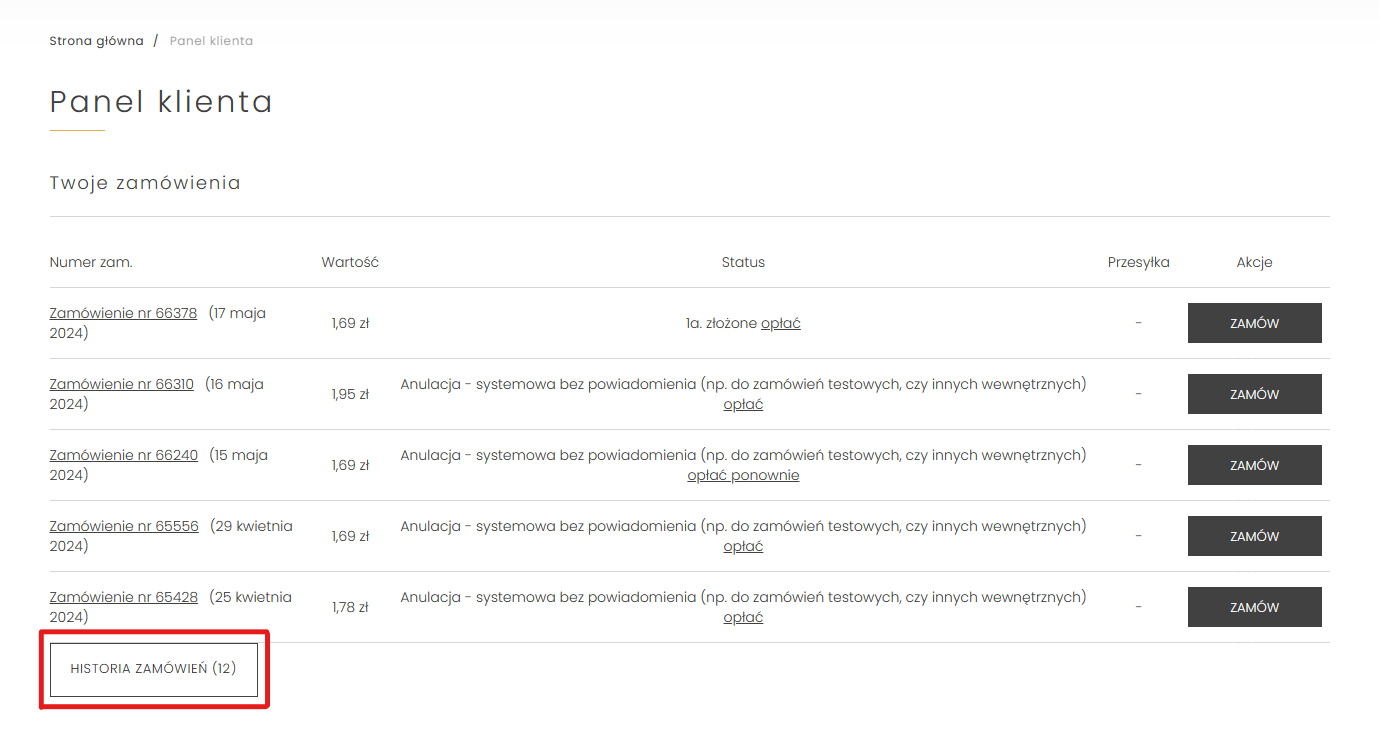Click opłać ponownie for order 66240
The image size is (1379, 737).
click(743, 475)
